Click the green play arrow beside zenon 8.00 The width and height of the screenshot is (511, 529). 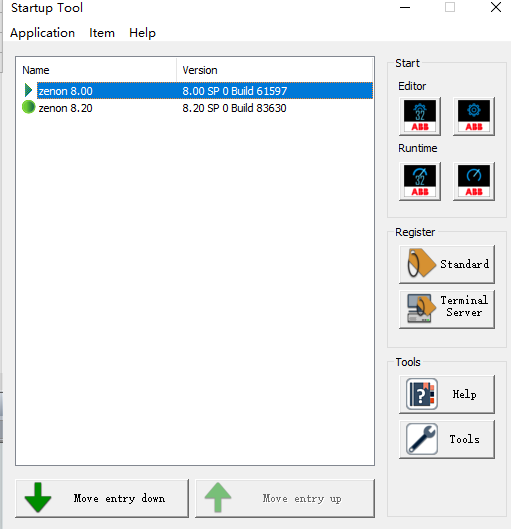tap(28, 90)
